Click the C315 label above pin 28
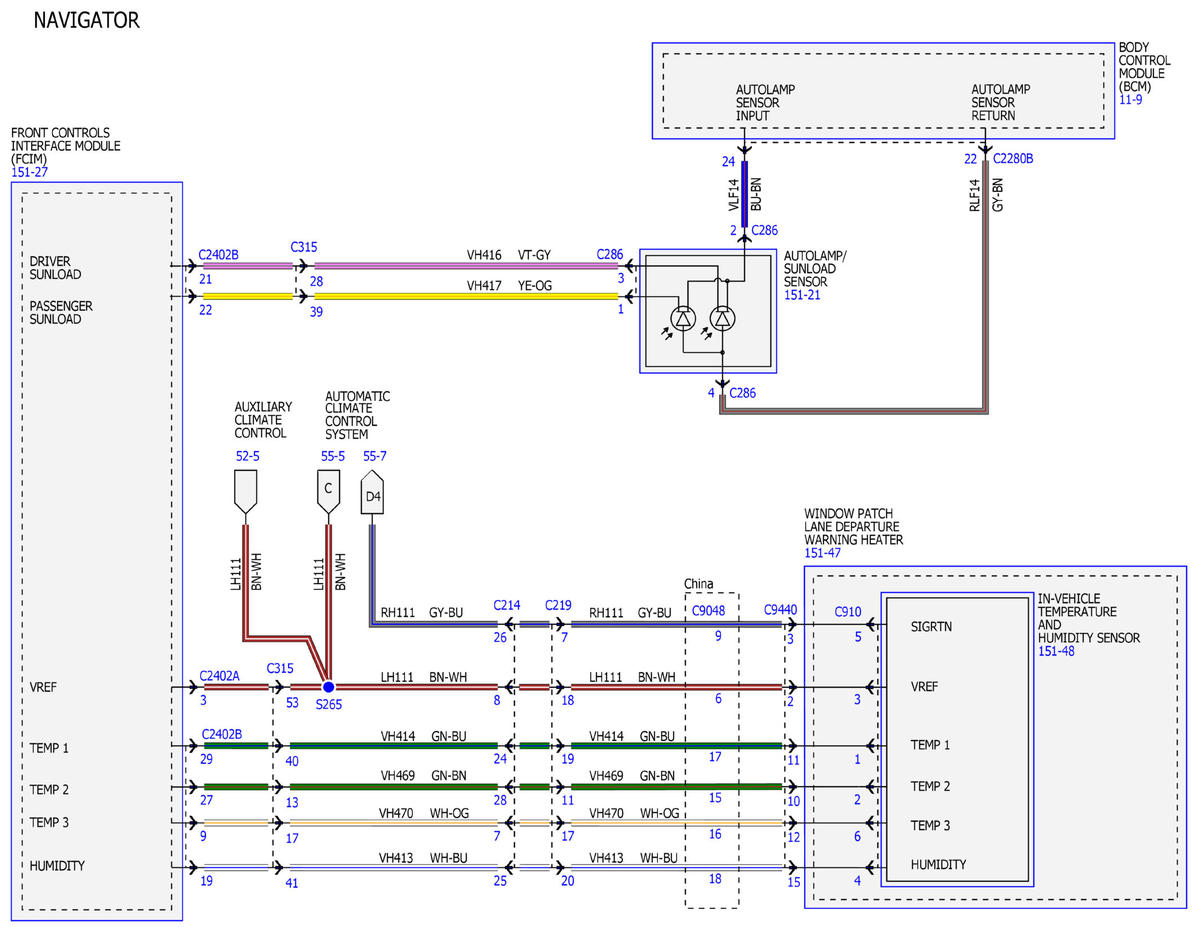This screenshot has height=927, width=1200. point(304,246)
